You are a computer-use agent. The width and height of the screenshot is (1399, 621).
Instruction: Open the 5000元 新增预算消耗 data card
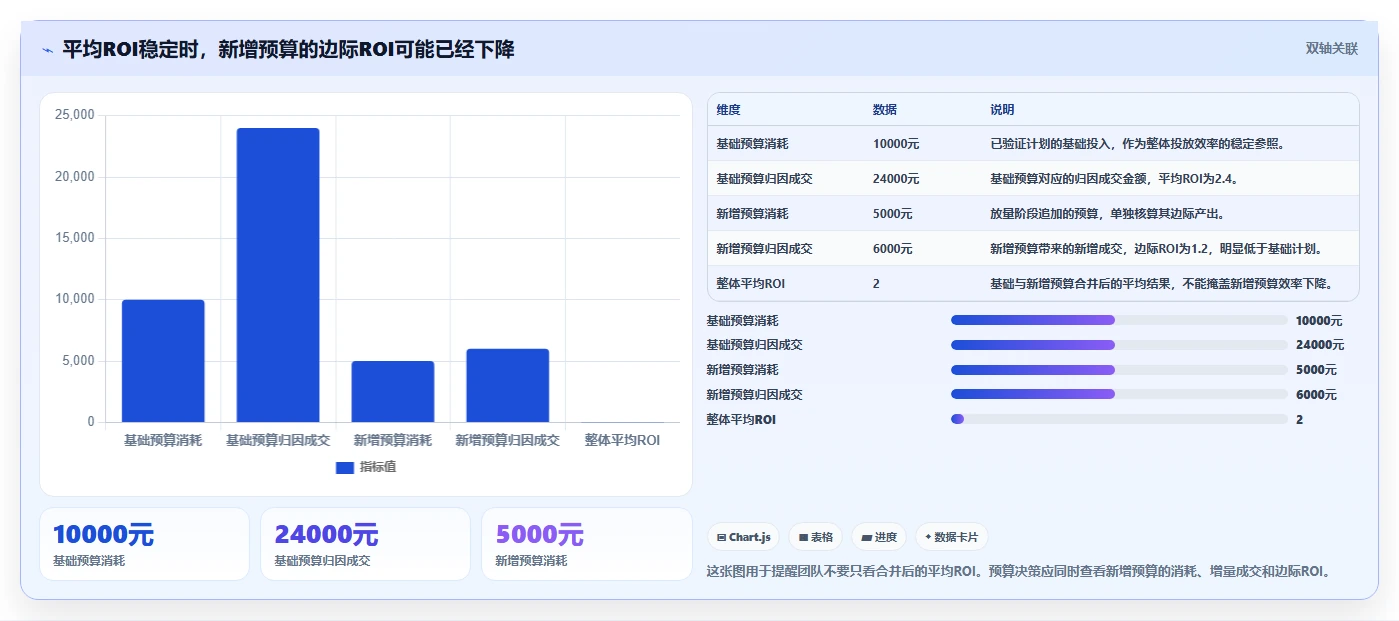[x=587, y=544]
